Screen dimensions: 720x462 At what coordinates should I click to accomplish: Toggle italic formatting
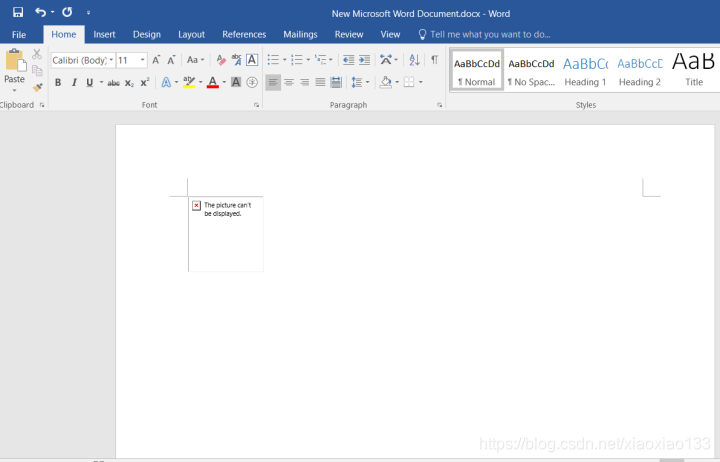(74, 83)
